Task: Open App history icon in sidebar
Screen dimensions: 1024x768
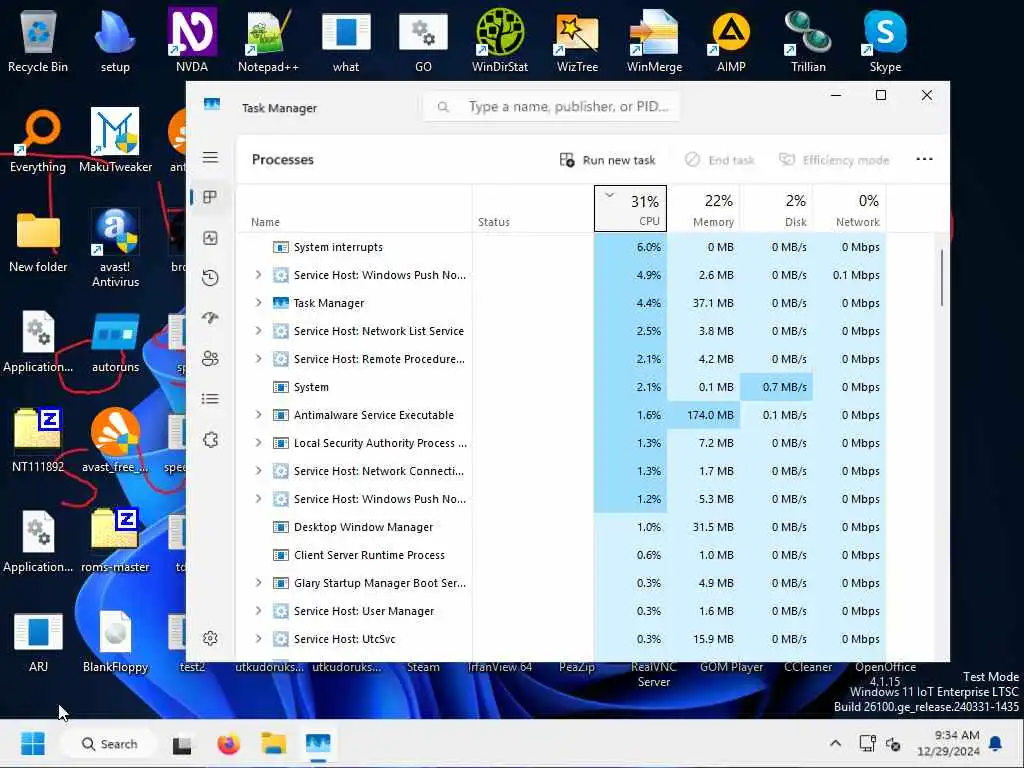Action: click(x=210, y=278)
